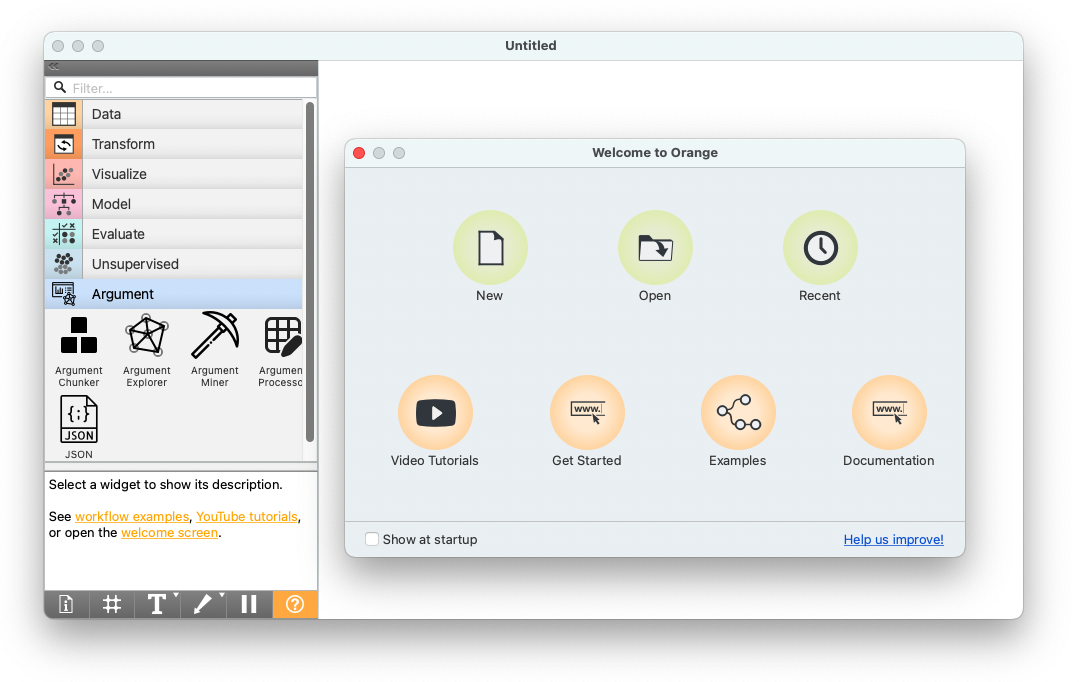1079x682 pixels.
Task: Click the Help us improve! link
Action: (893, 540)
